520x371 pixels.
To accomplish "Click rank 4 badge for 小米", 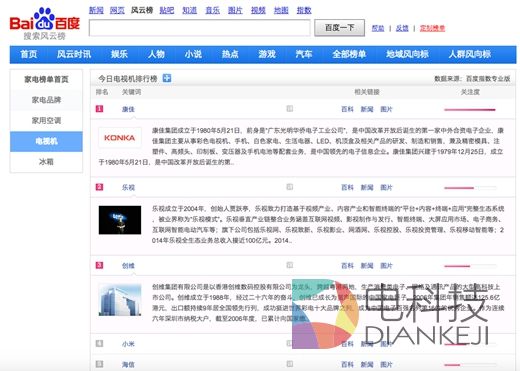I will 99,343.
